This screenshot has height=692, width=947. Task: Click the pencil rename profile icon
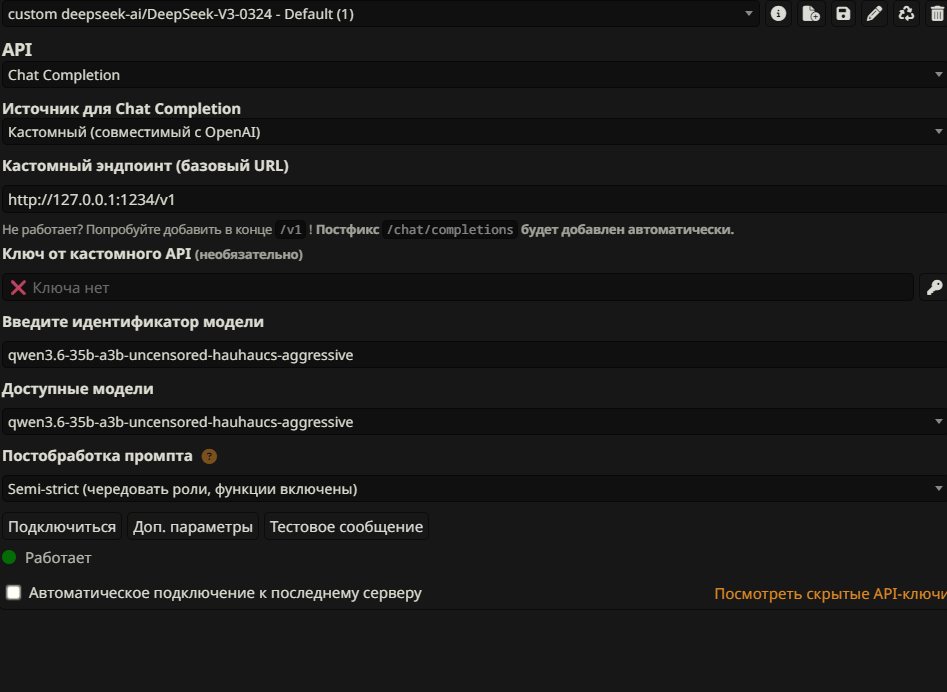point(875,13)
